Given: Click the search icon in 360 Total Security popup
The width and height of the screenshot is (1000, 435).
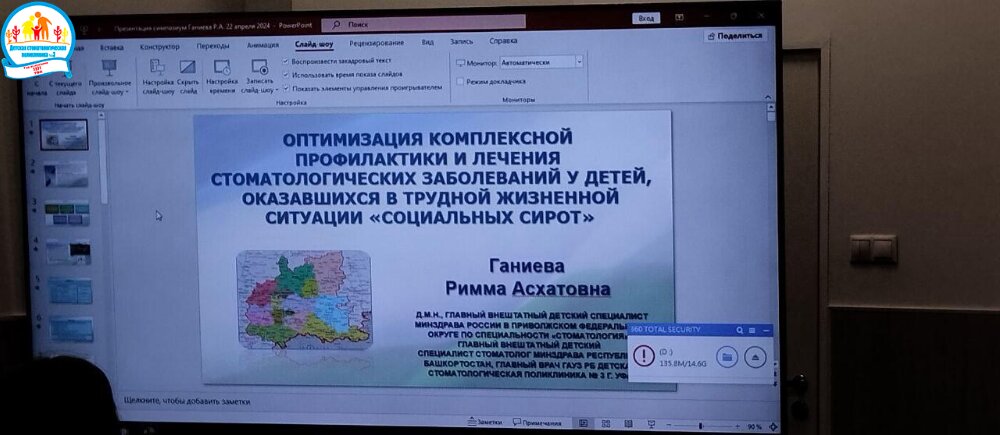Looking at the screenshot, I should click(739, 330).
